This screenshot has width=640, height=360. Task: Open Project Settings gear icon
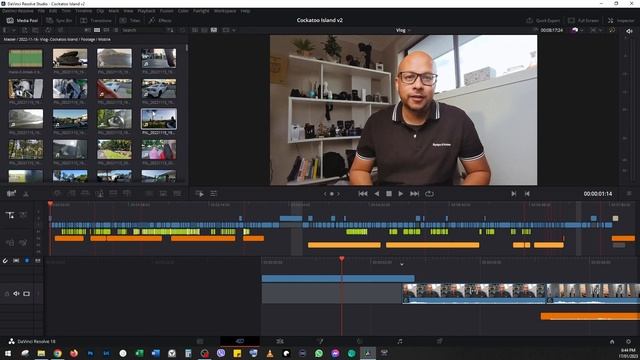[629, 342]
